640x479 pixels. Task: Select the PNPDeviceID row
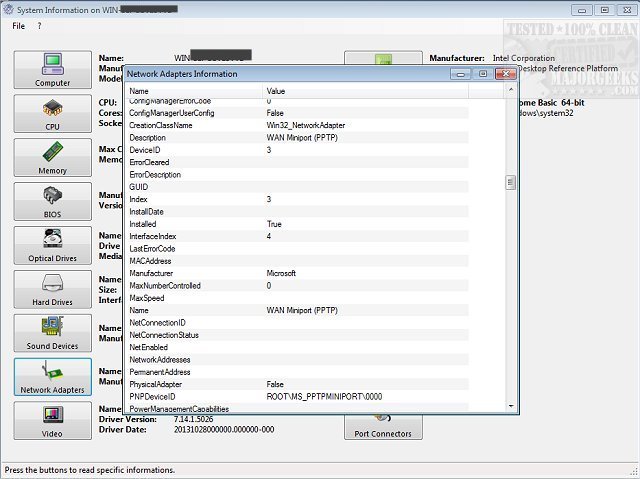(298, 397)
